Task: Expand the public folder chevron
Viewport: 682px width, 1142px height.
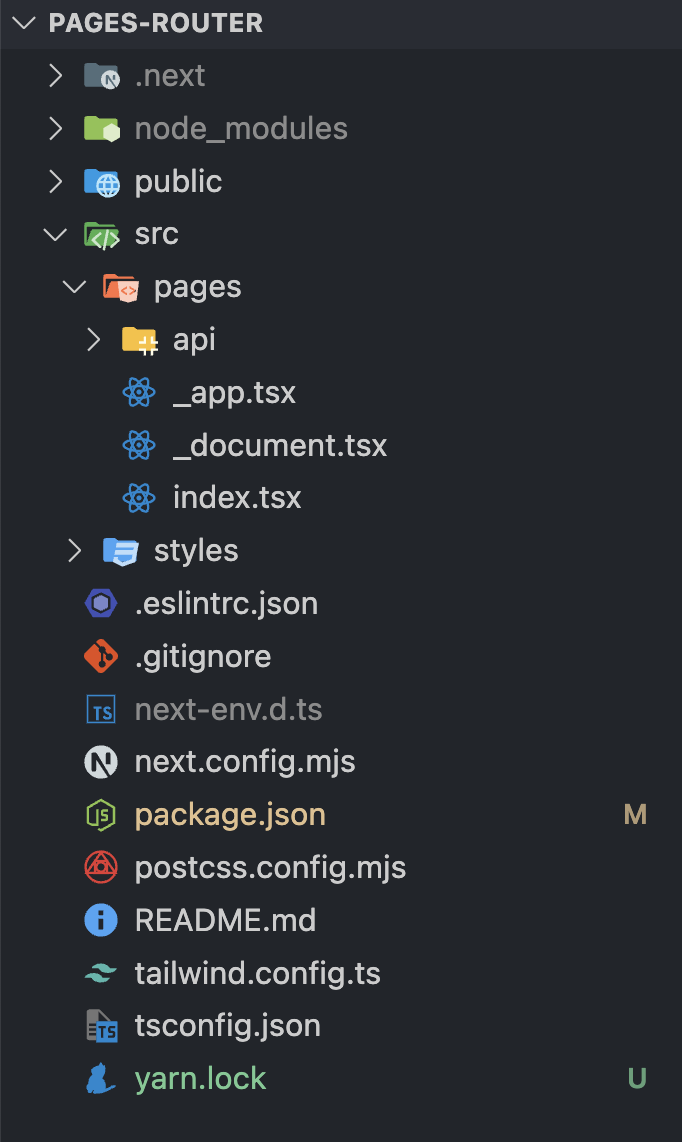Action: pos(55,181)
